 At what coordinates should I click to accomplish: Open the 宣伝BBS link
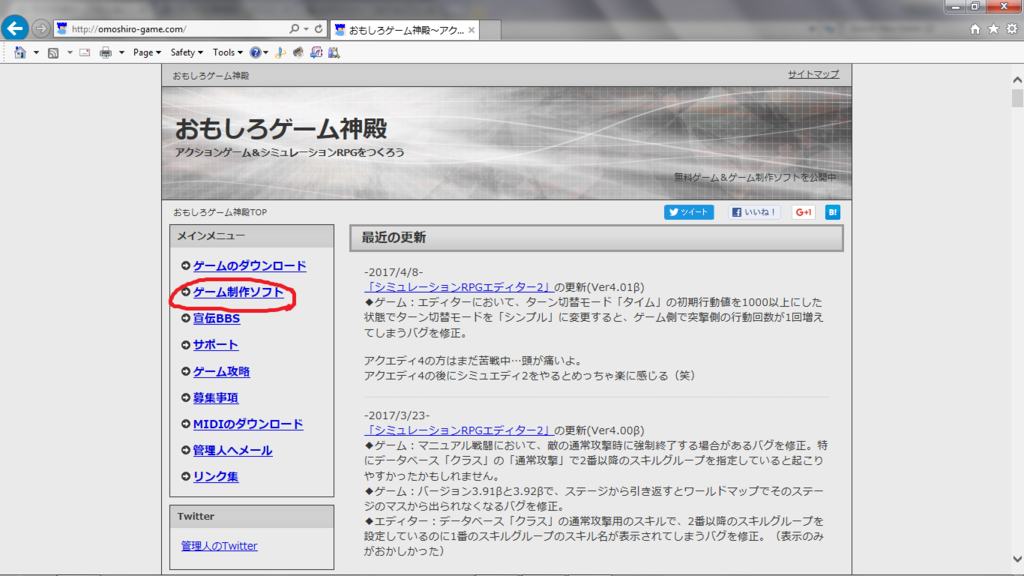coord(216,319)
